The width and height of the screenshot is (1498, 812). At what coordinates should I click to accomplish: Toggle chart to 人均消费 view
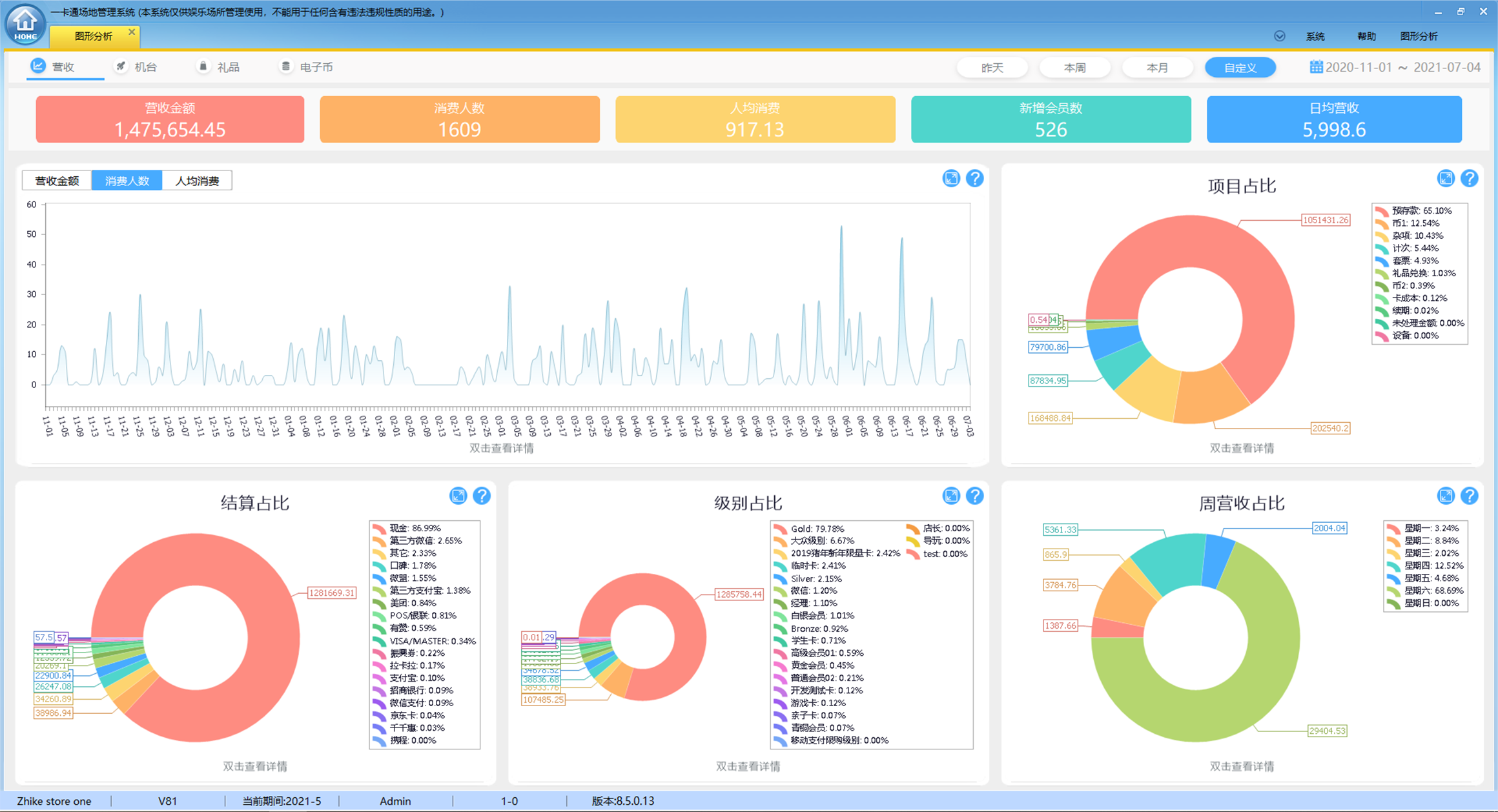pyautogui.click(x=197, y=181)
